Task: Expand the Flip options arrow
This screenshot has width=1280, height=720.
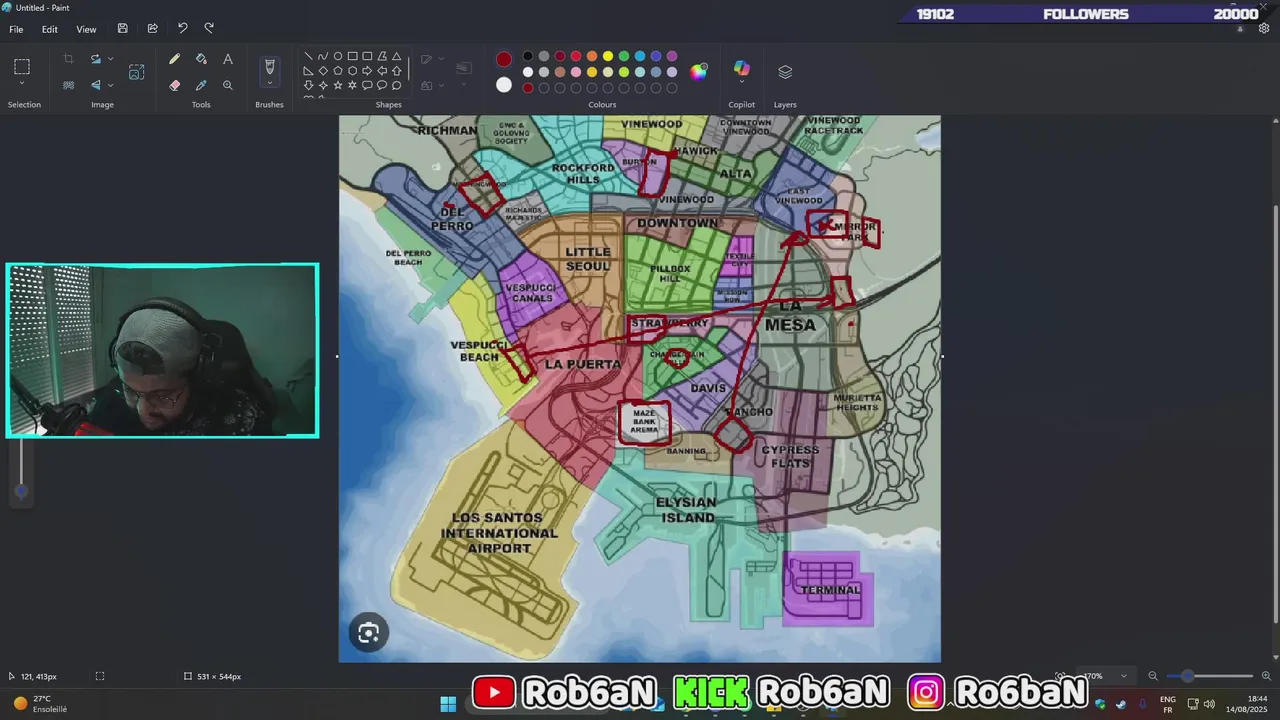Action: (x=110, y=85)
